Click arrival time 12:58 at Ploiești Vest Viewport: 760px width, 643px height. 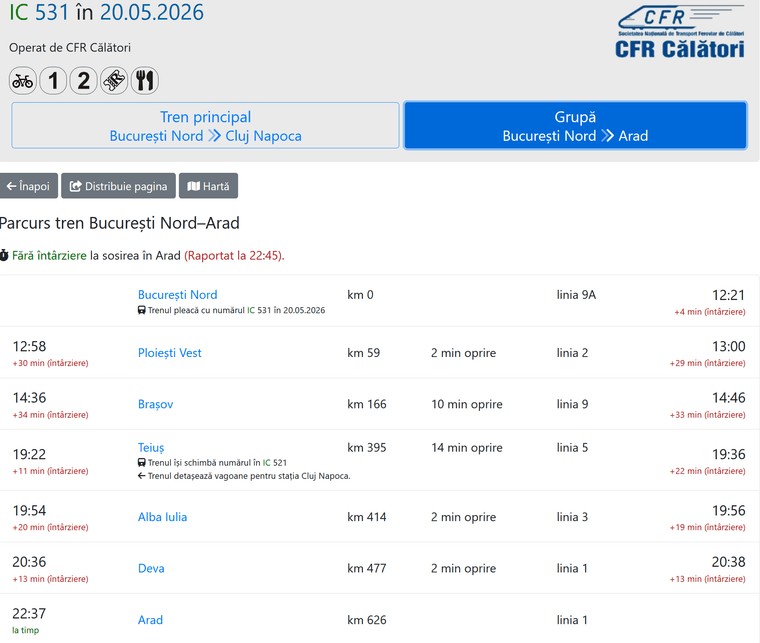click(29, 346)
